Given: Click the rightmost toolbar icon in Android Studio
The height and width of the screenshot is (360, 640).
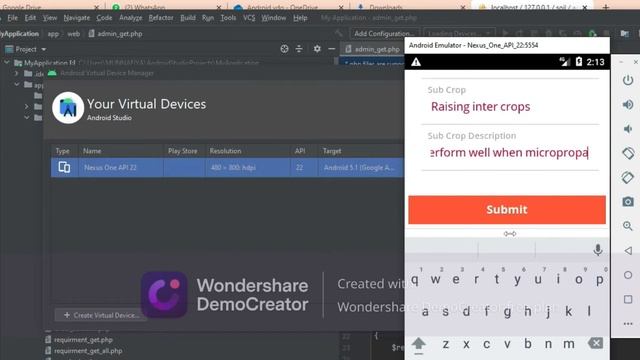Looking at the screenshot, I should (624, 33).
